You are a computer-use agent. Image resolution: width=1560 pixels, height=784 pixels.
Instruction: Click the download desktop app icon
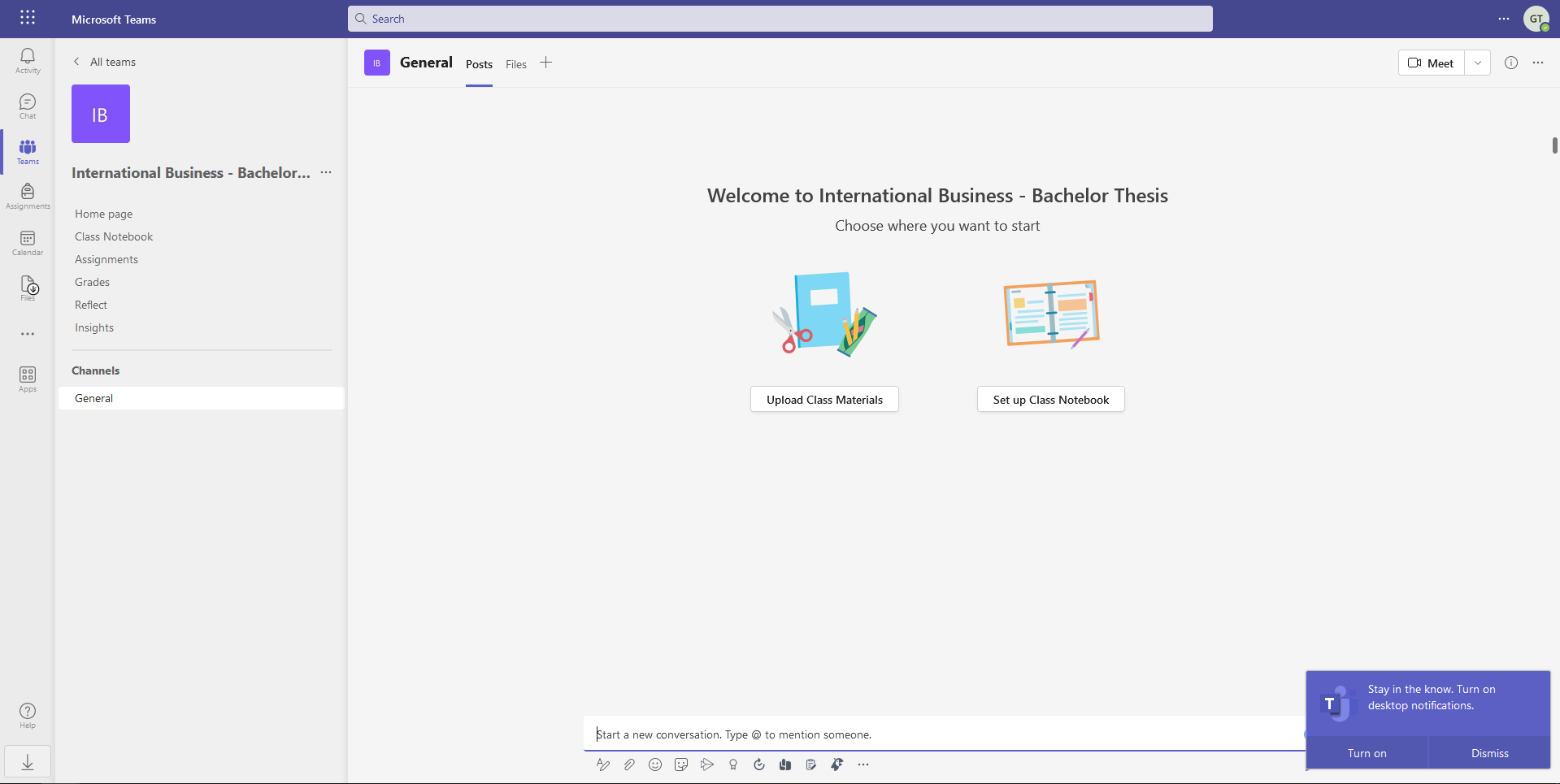point(28,762)
